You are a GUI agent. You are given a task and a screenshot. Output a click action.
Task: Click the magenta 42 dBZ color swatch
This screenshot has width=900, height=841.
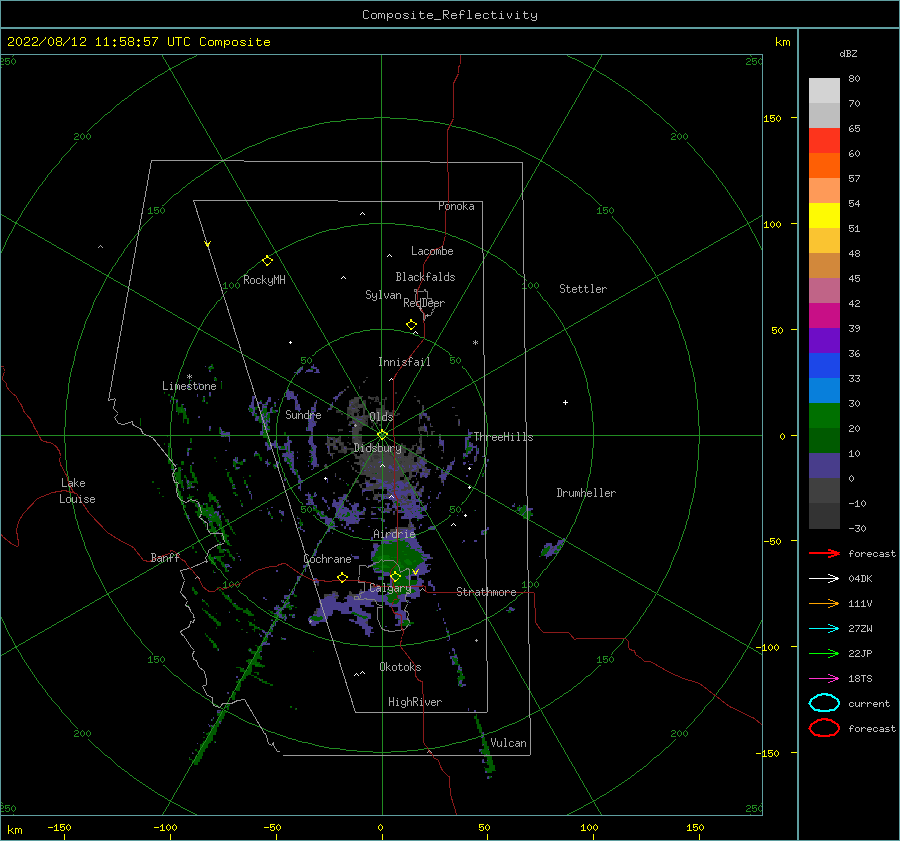point(824,315)
